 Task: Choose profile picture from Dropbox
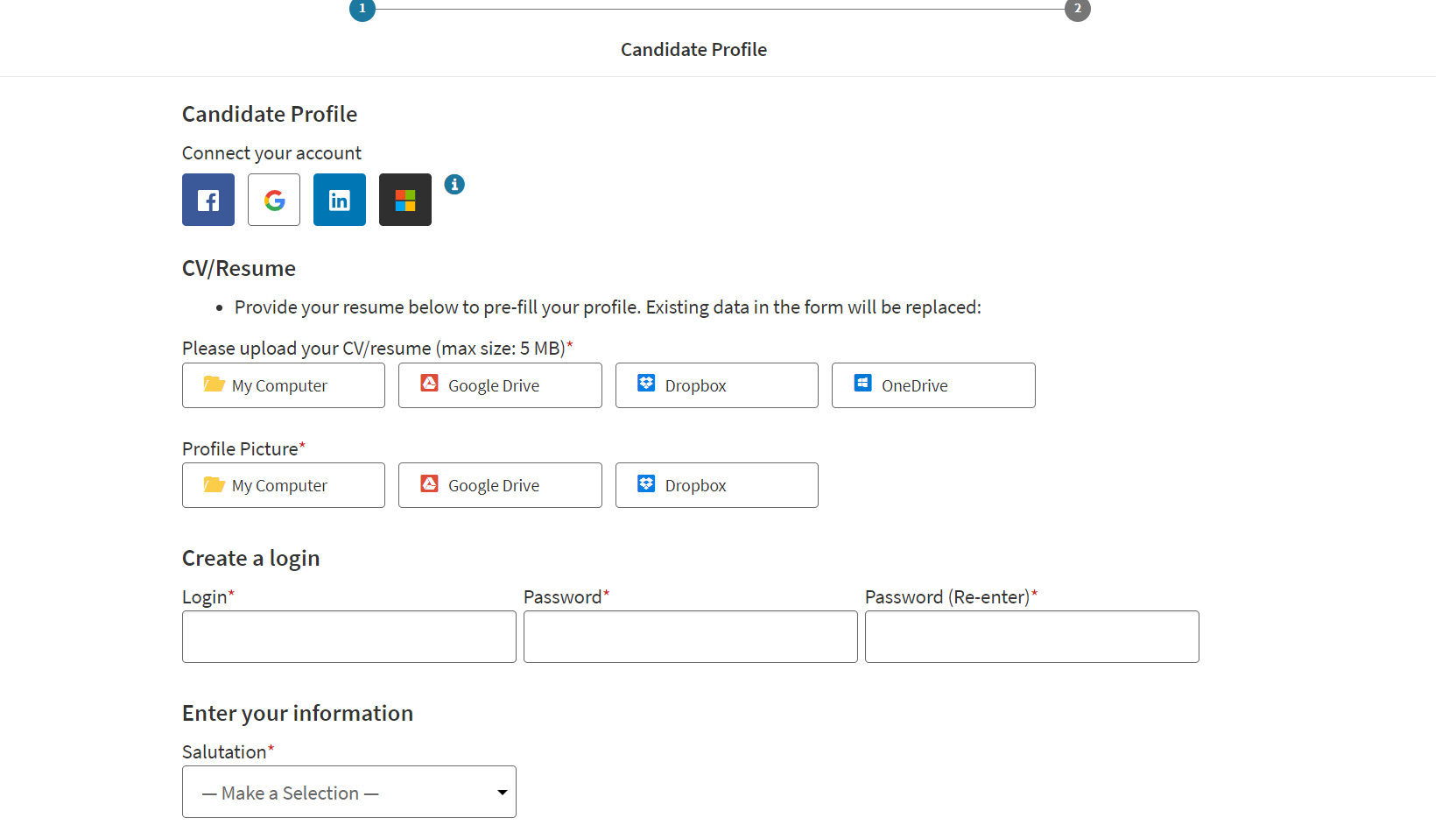click(x=717, y=485)
